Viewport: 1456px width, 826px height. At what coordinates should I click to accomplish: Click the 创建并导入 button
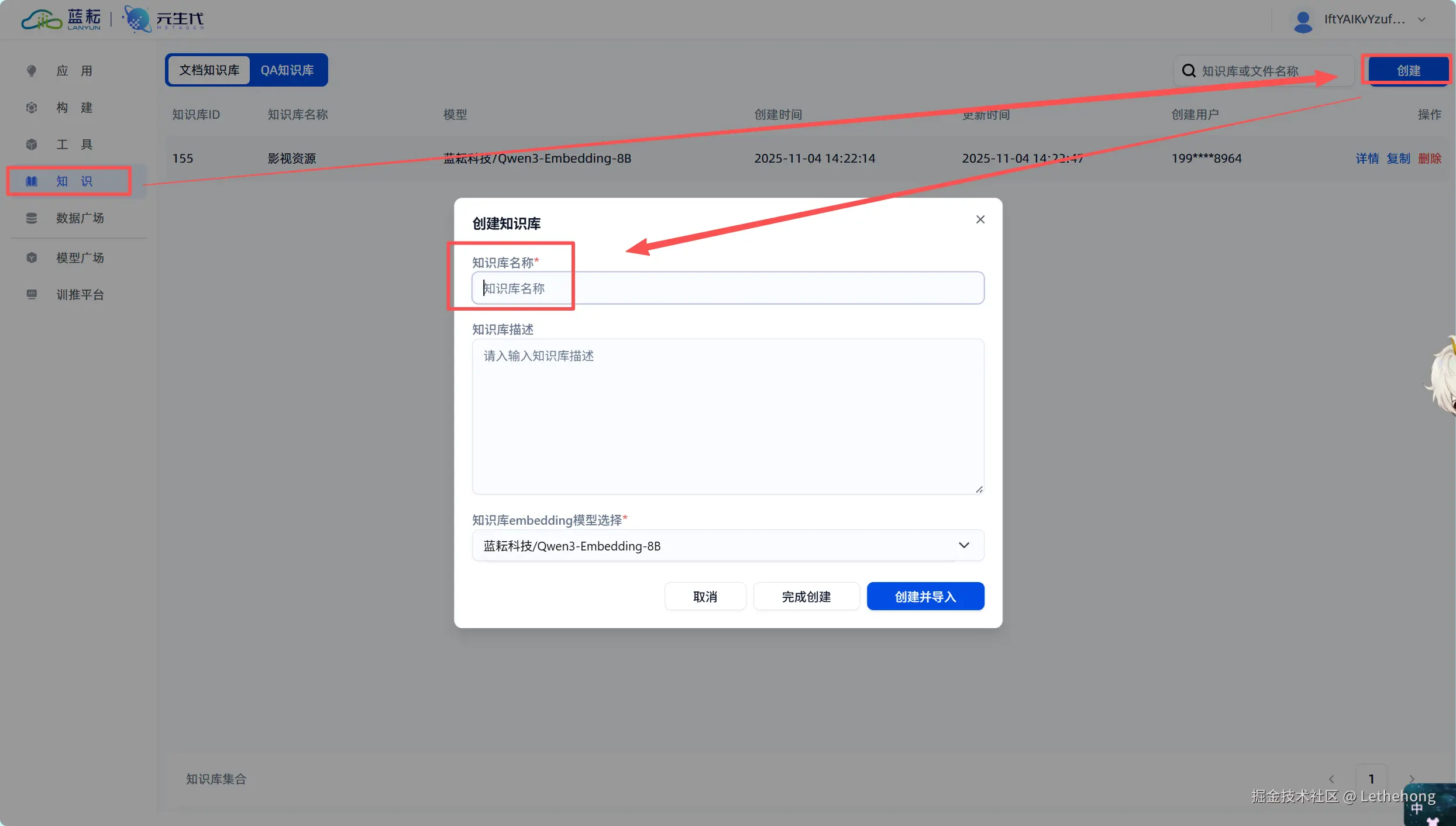point(925,596)
